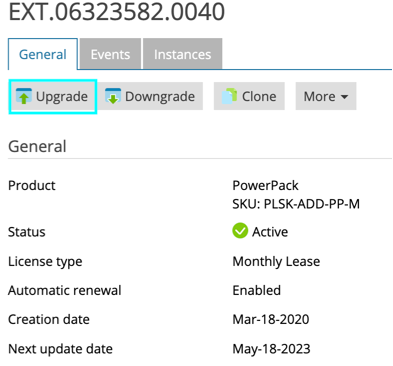Click the green Active status checkmark icon

click(x=240, y=231)
